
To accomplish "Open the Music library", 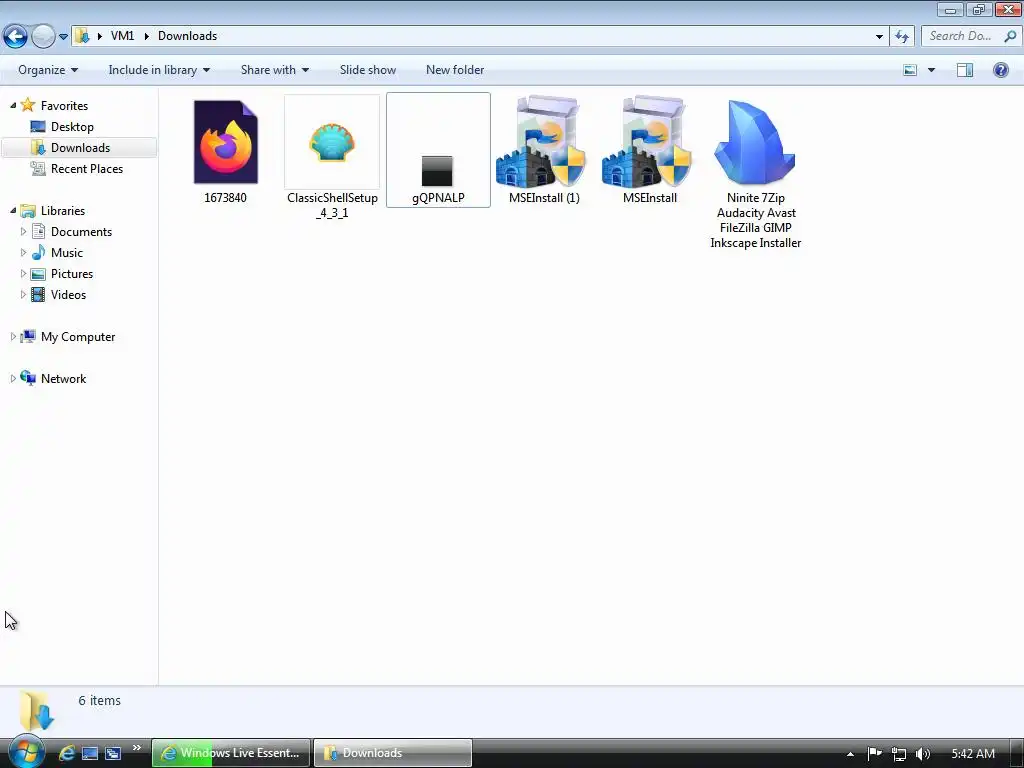I will (x=67, y=253).
